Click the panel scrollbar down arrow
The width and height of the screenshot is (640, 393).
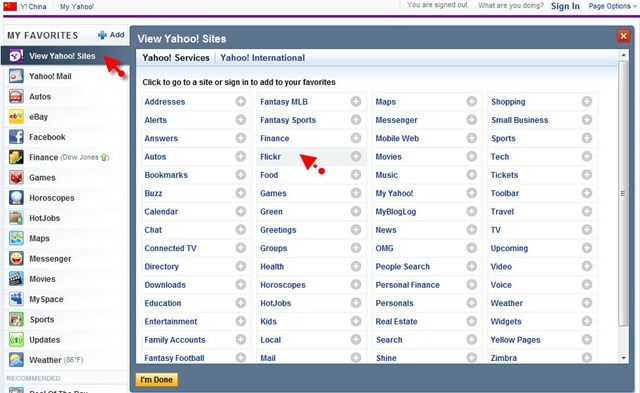click(623, 358)
